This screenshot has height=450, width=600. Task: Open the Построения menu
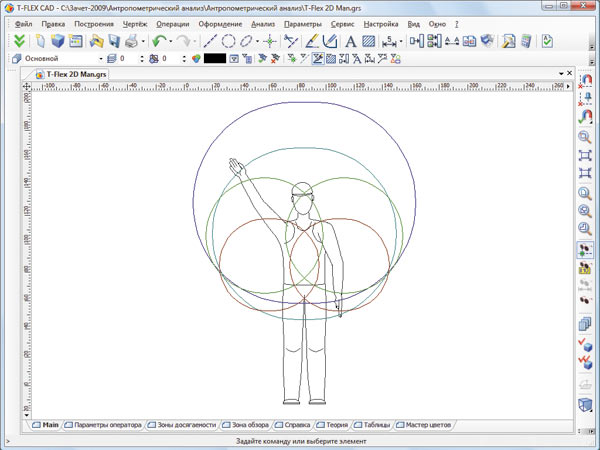pyautogui.click(x=94, y=24)
